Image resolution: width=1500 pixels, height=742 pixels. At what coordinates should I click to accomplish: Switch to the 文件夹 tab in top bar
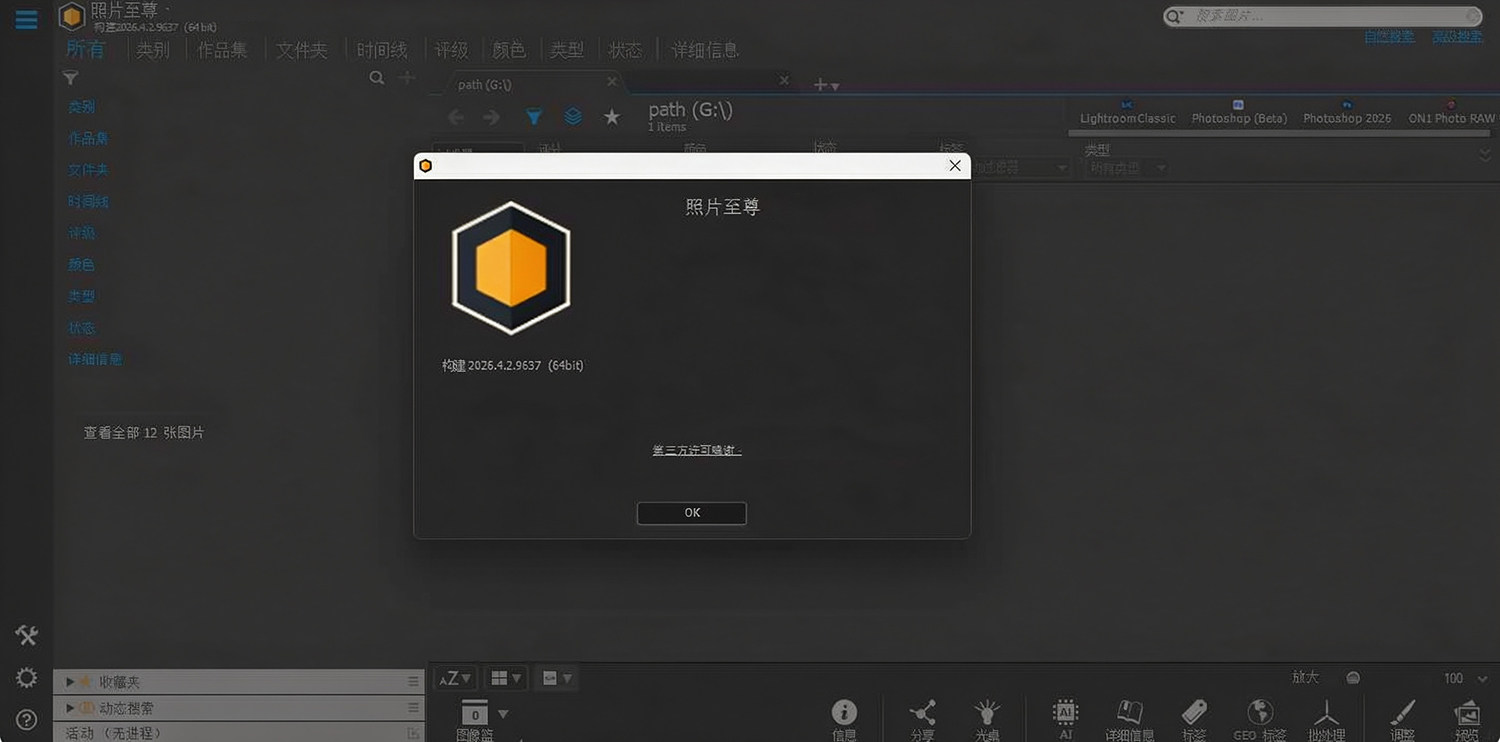(x=302, y=49)
